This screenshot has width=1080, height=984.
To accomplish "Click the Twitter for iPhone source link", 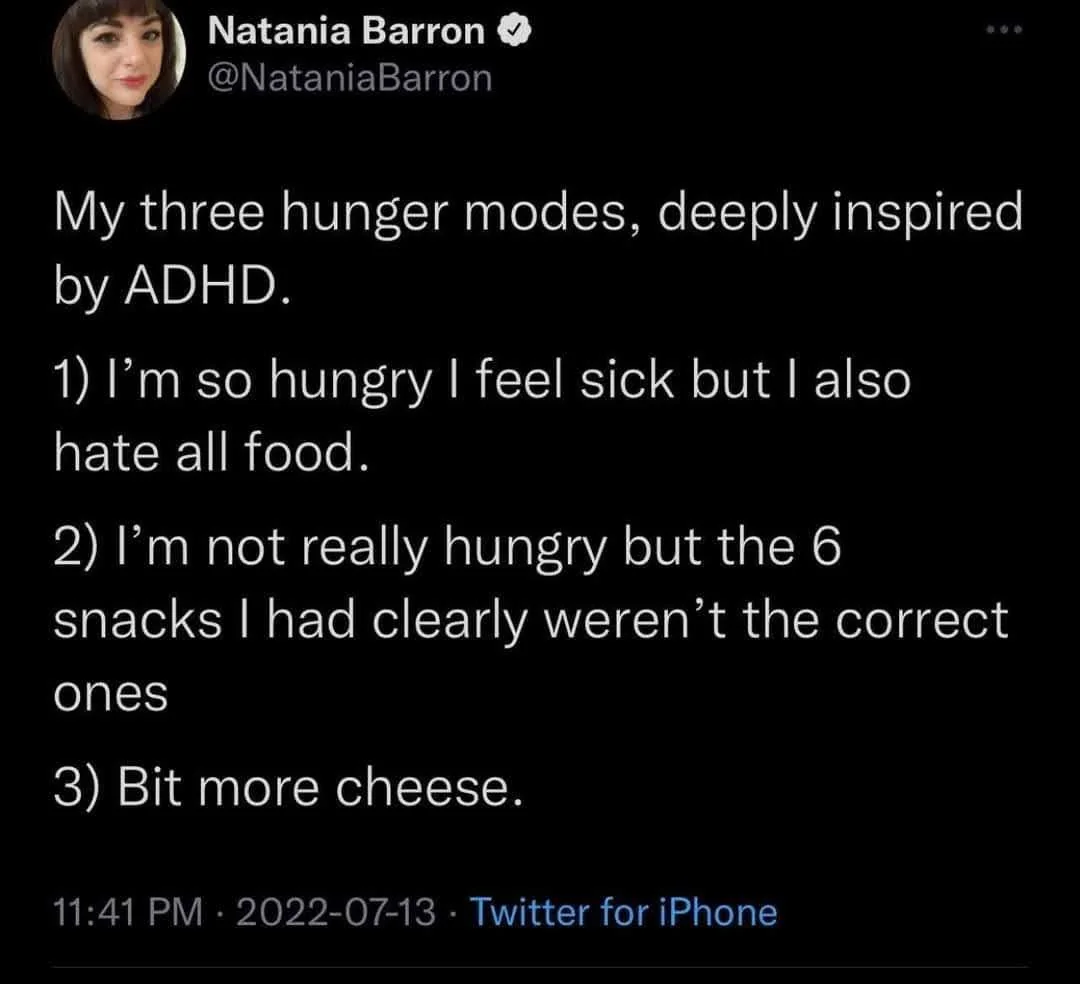I will pos(623,912).
